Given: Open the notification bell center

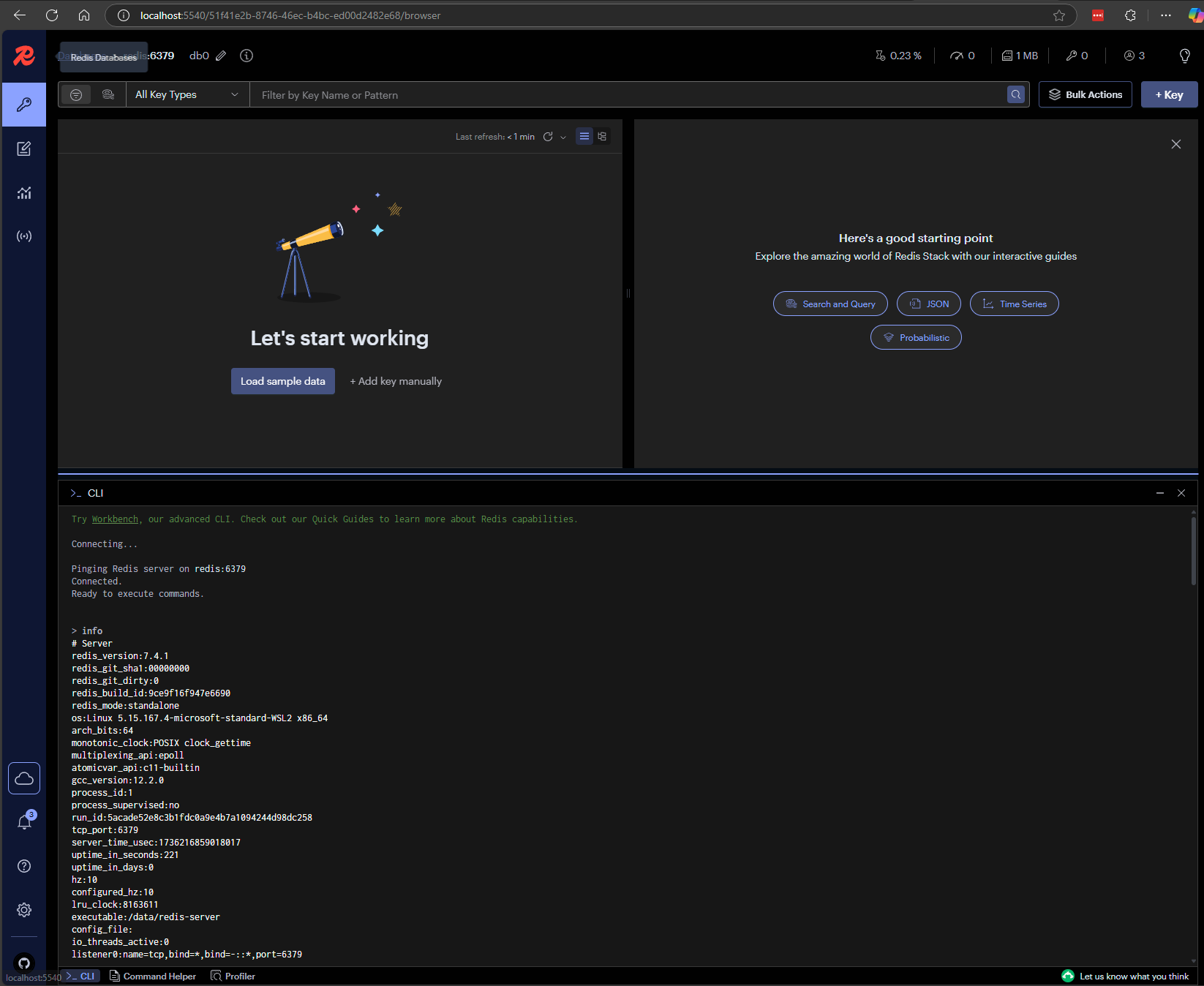Looking at the screenshot, I should (x=24, y=822).
